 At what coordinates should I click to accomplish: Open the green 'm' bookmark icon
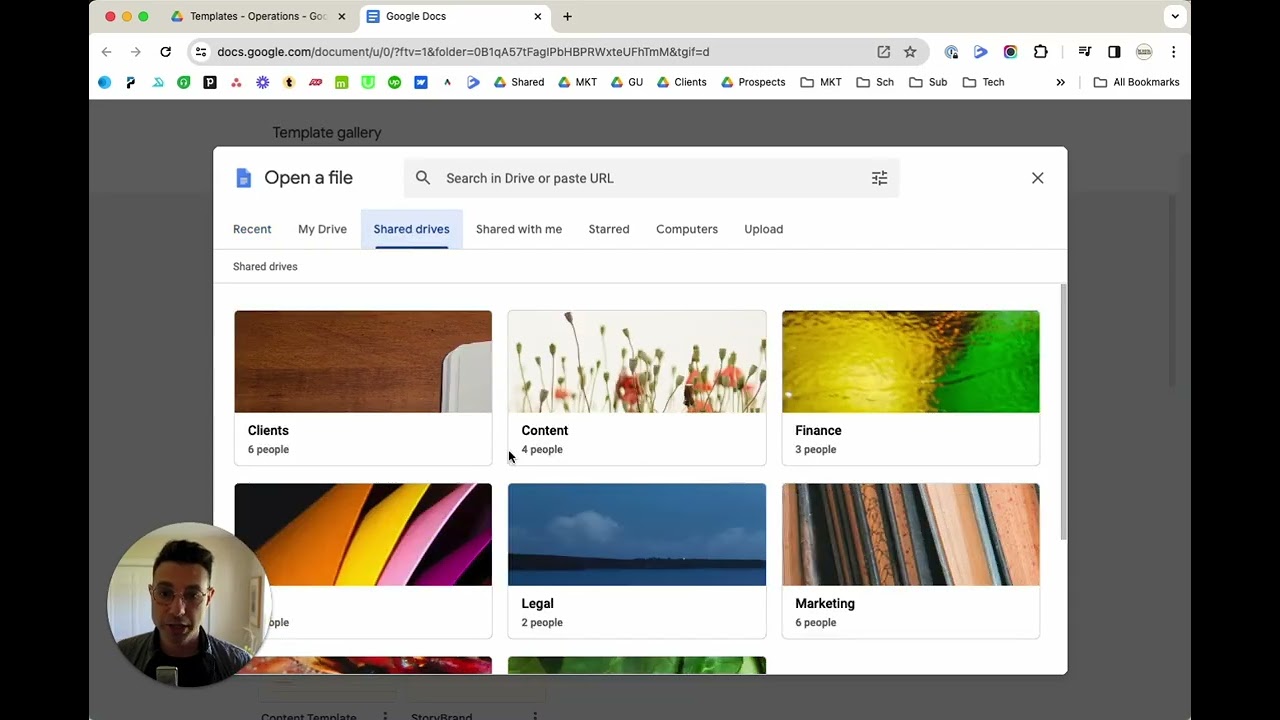[341, 82]
